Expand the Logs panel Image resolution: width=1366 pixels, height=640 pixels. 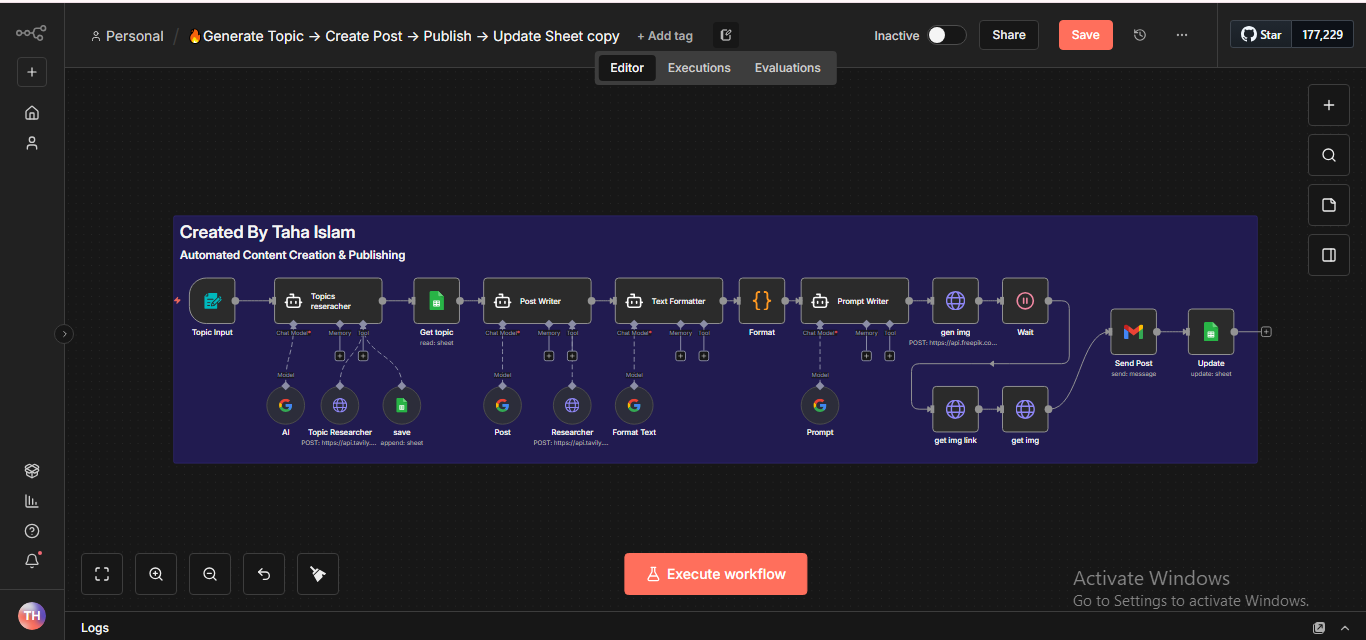1319,628
